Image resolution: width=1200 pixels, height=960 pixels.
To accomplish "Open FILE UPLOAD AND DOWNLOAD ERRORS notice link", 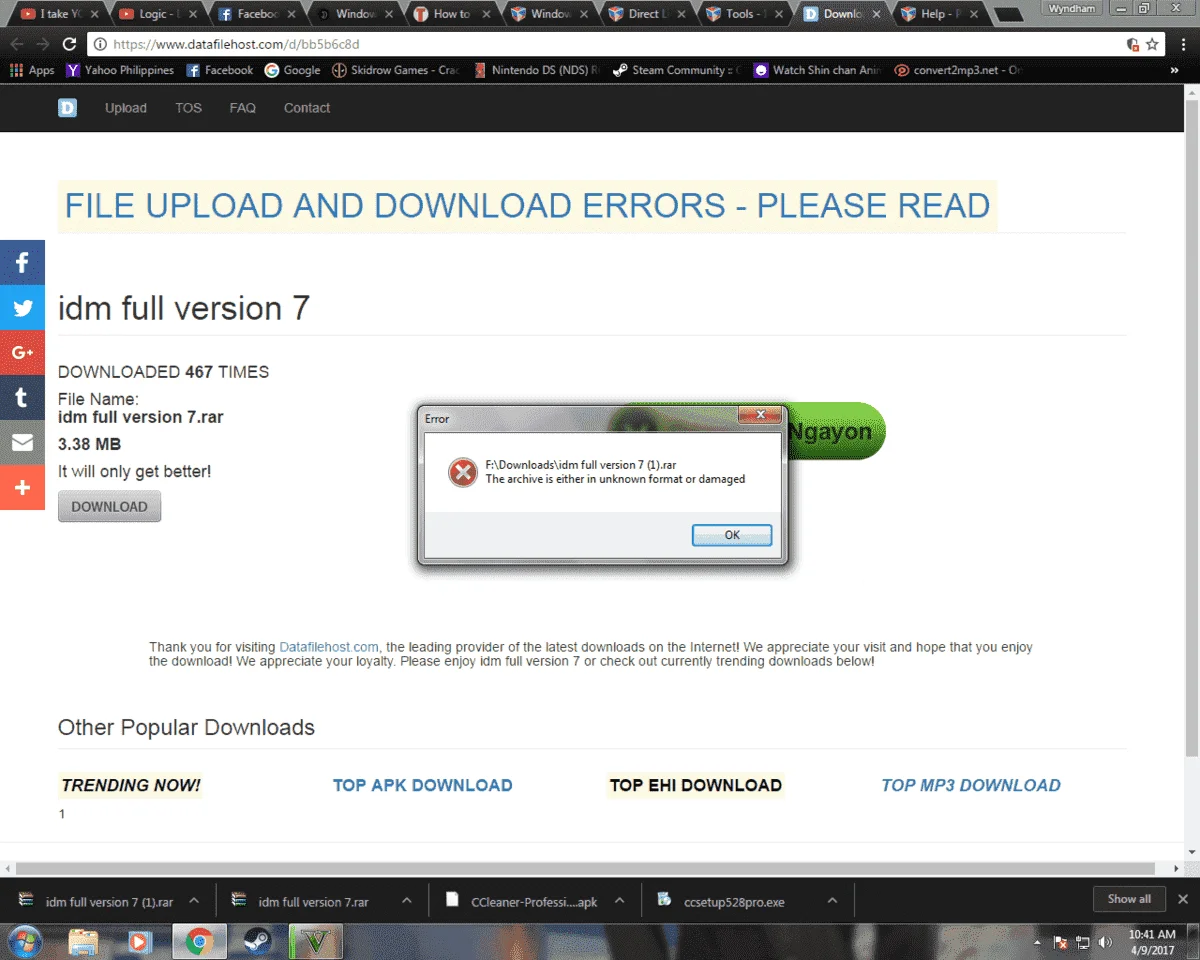I will 527,206.
